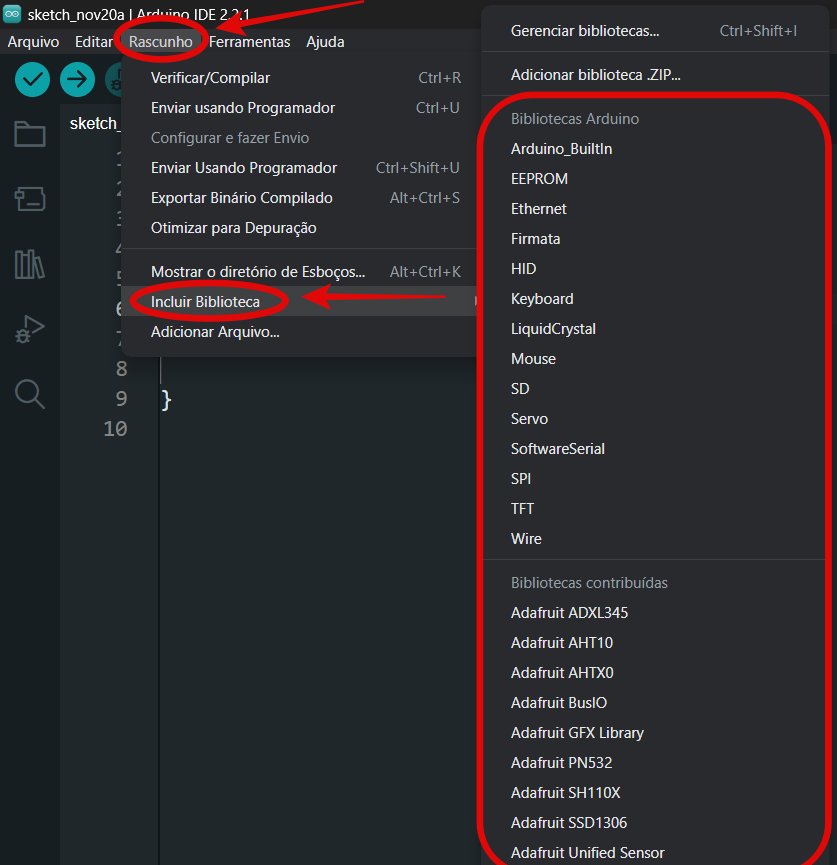Open the Library Manager books icon
The height and width of the screenshot is (865, 837).
pyautogui.click(x=30, y=264)
